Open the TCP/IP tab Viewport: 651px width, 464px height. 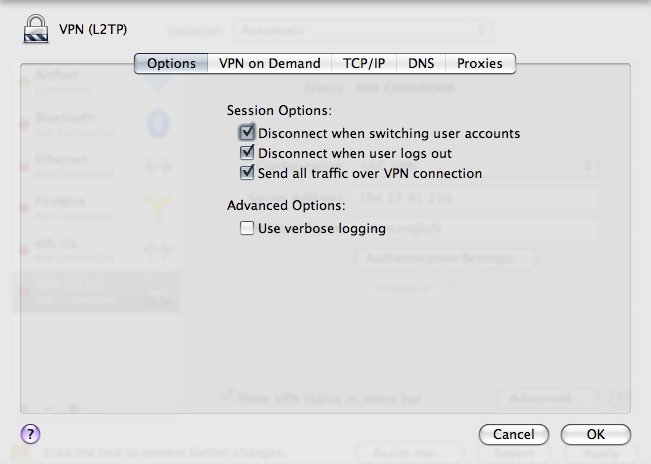[364, 63]
